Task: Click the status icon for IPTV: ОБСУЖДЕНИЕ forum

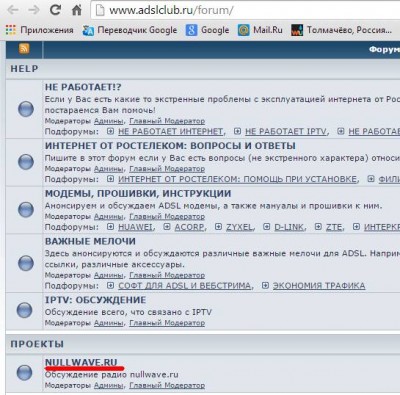Action: (x=25, y=310)
